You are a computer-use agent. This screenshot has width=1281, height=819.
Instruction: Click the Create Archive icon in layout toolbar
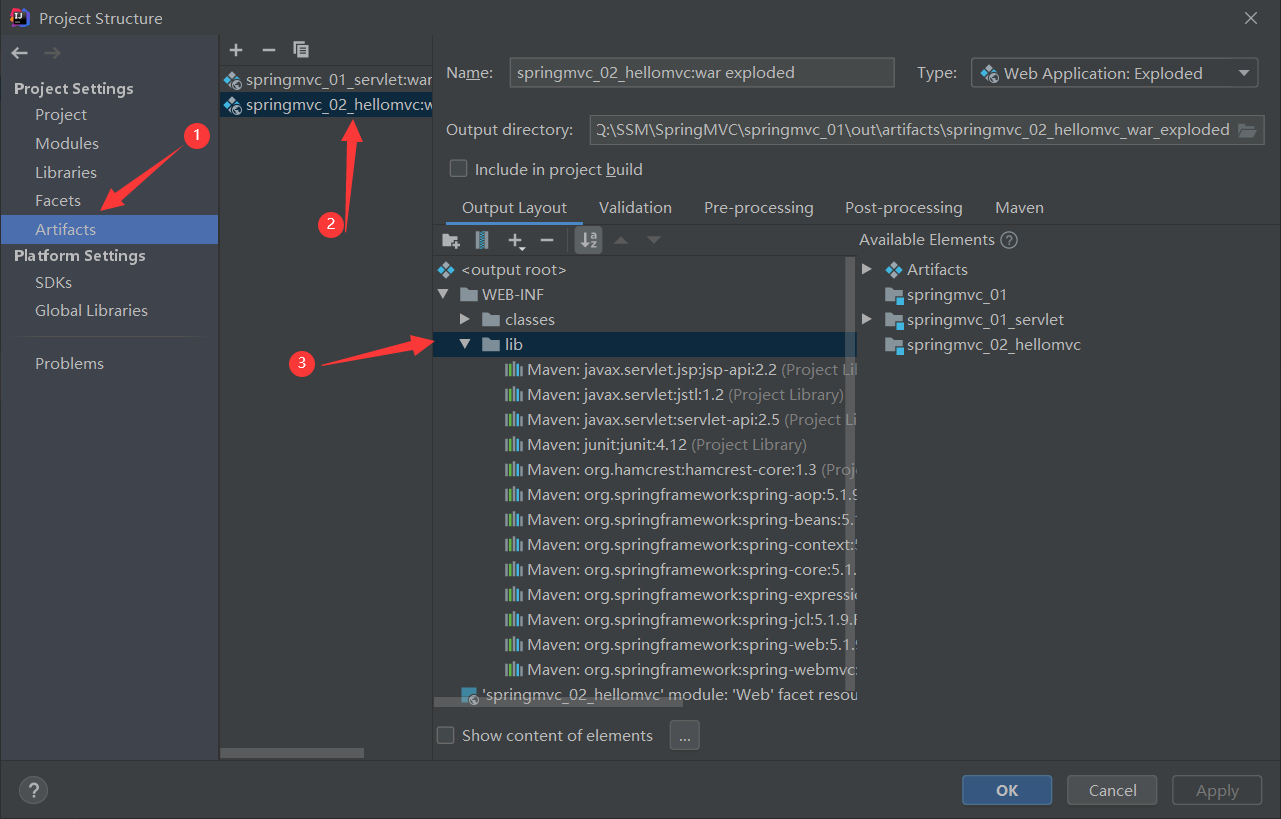(482, 240)
